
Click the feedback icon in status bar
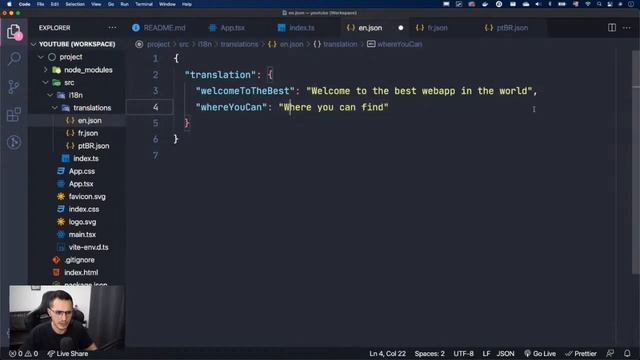610,353
